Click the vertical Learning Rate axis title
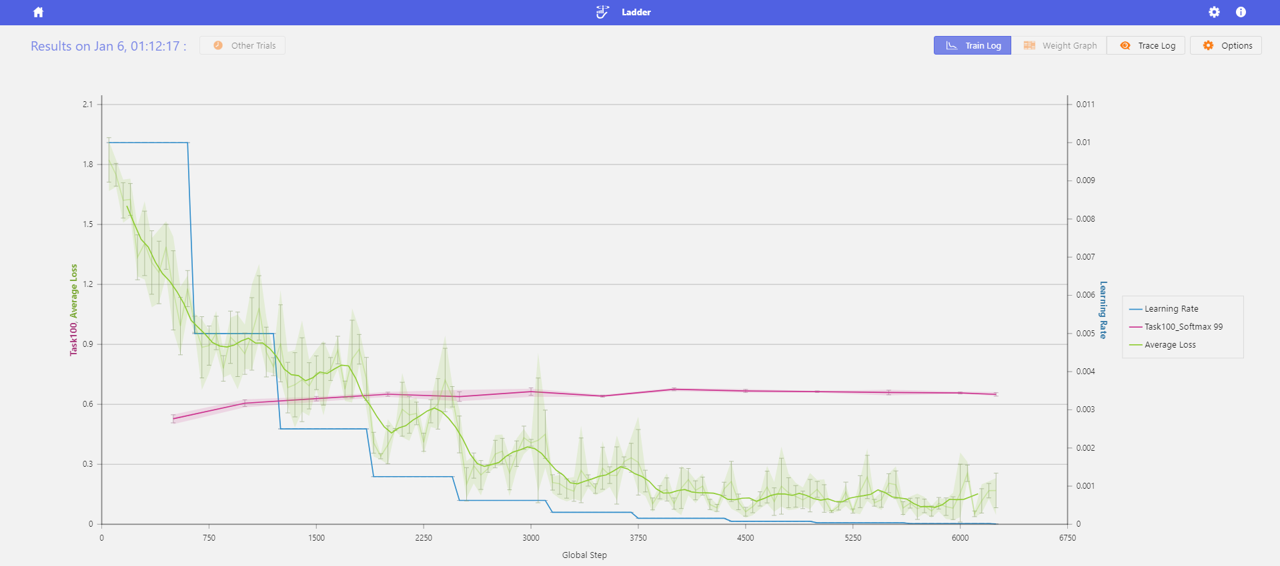Screen dimensions: 1280x566 (1104, 310)
